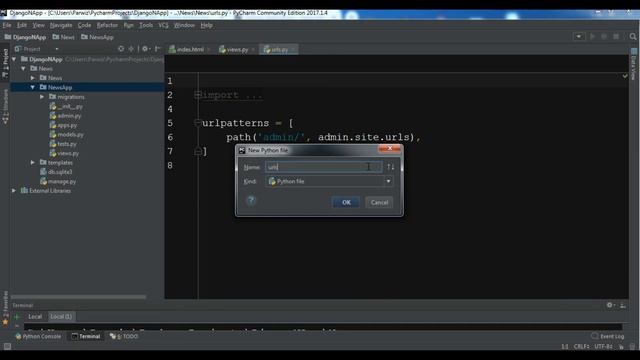Click the Search Everywhere magnifier icon
This screenshot has width=640, height=360.
pyautogui.click(x=633, y=37)
